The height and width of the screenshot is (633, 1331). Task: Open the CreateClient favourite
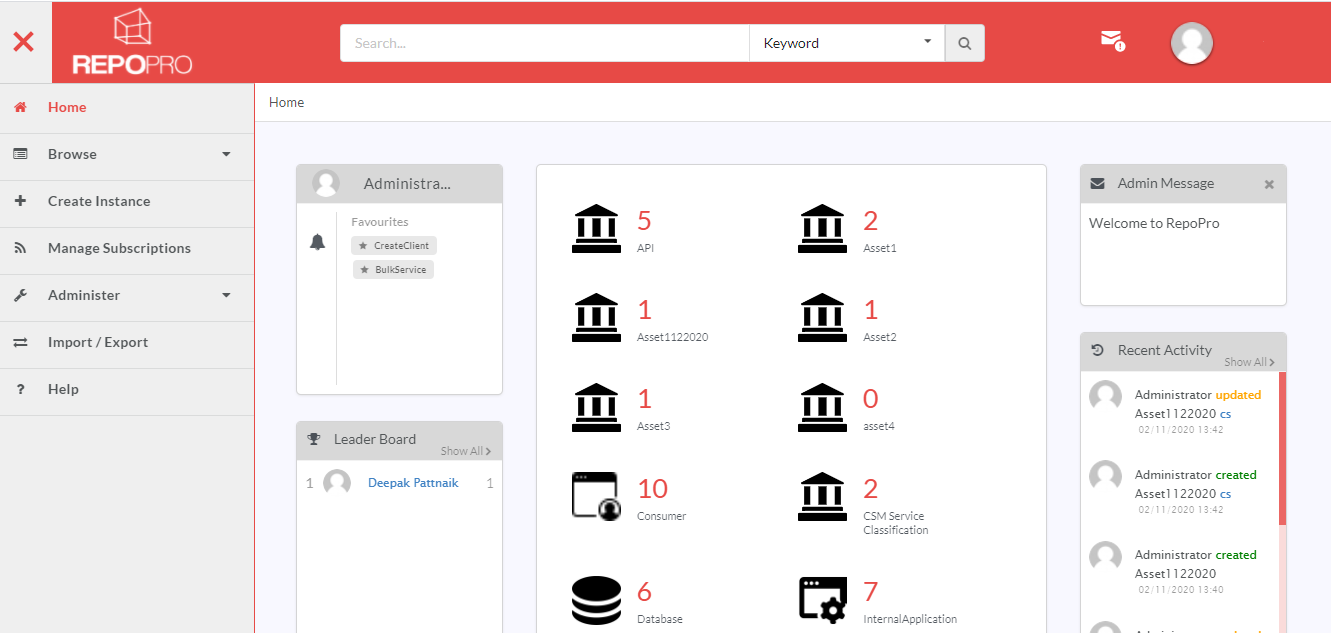click(394, 245)
